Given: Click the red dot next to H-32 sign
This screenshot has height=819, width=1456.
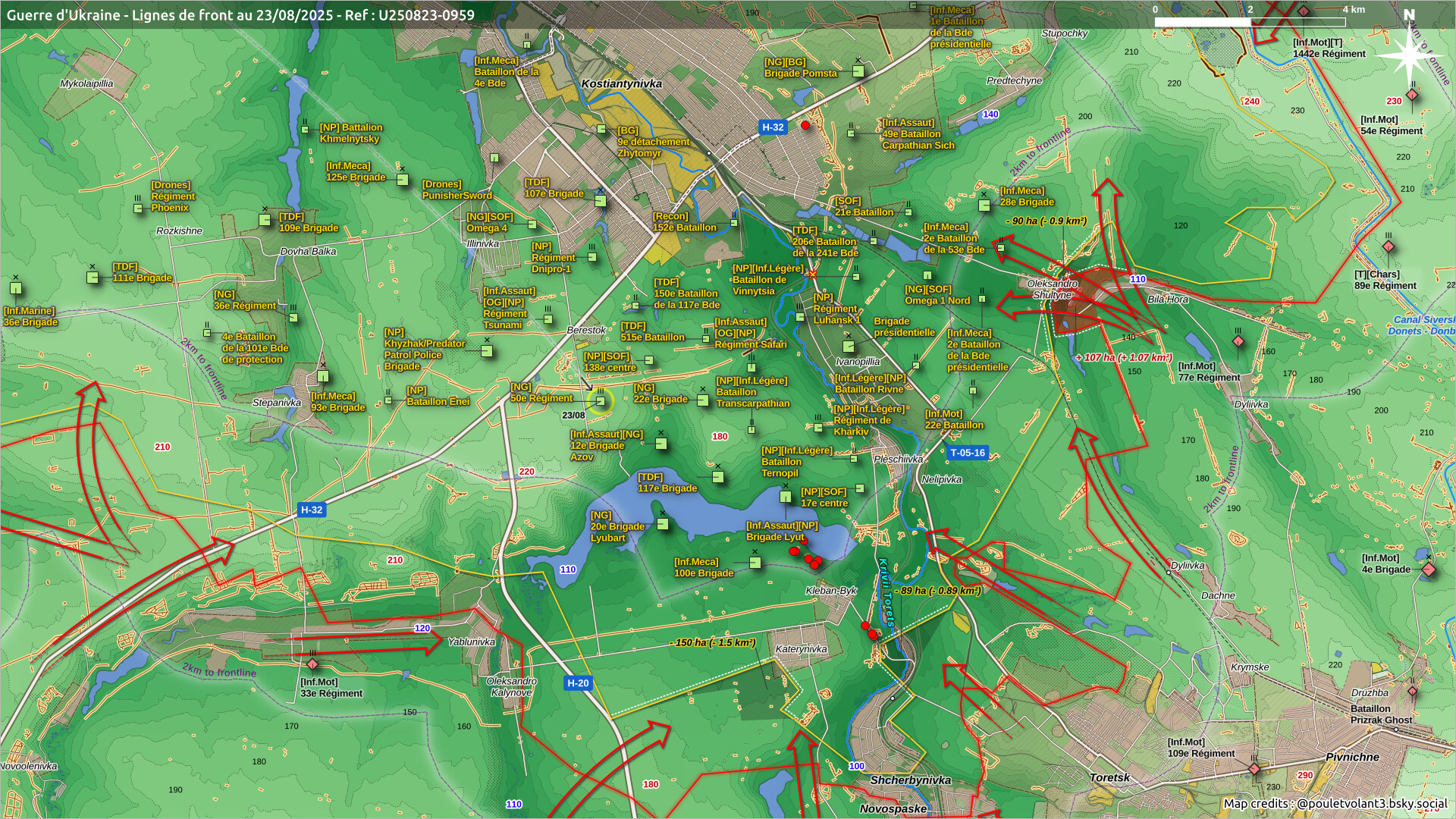Looking at the screenshot, I should pos(805,125).
